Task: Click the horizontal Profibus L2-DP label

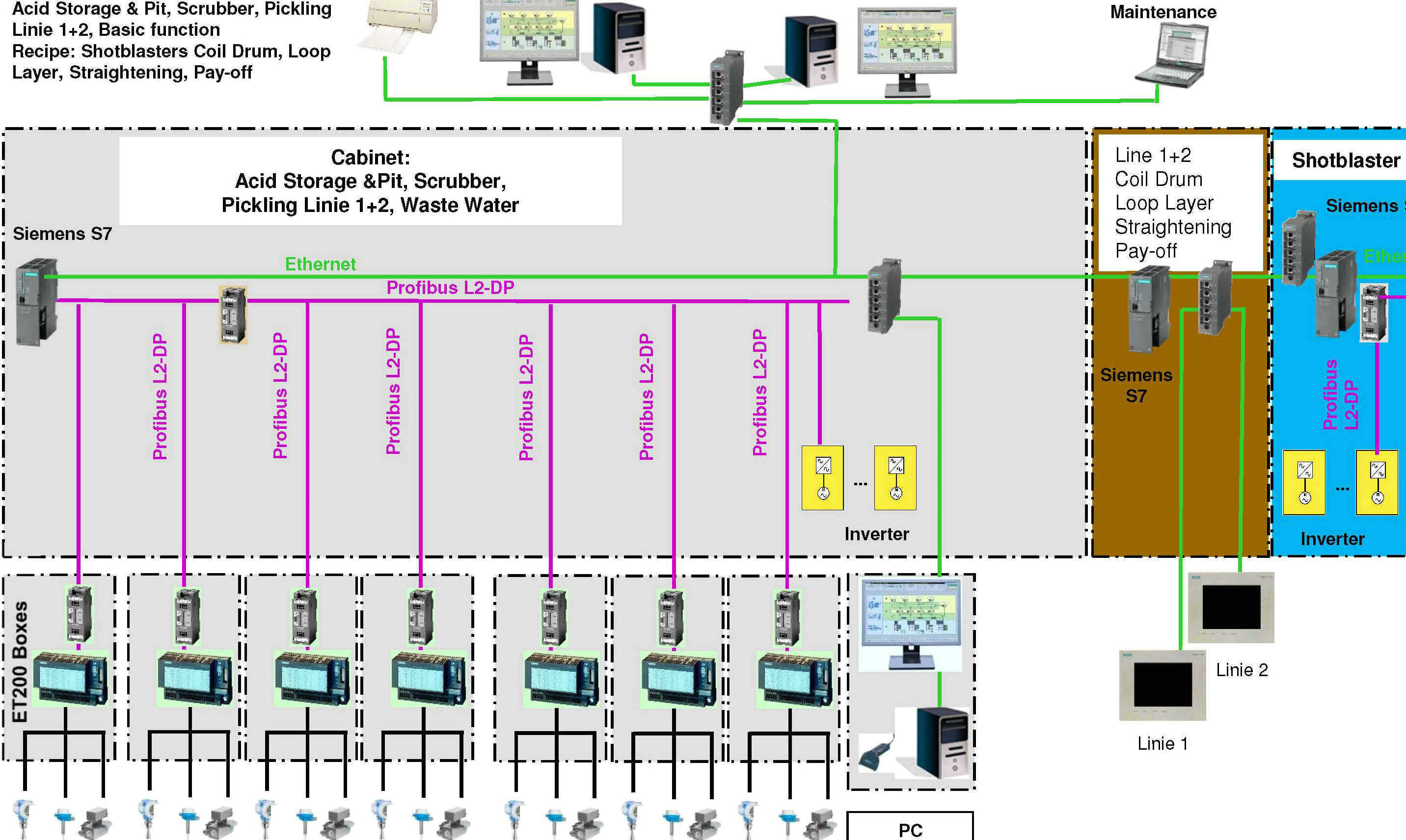Action: tap(450, 288)
